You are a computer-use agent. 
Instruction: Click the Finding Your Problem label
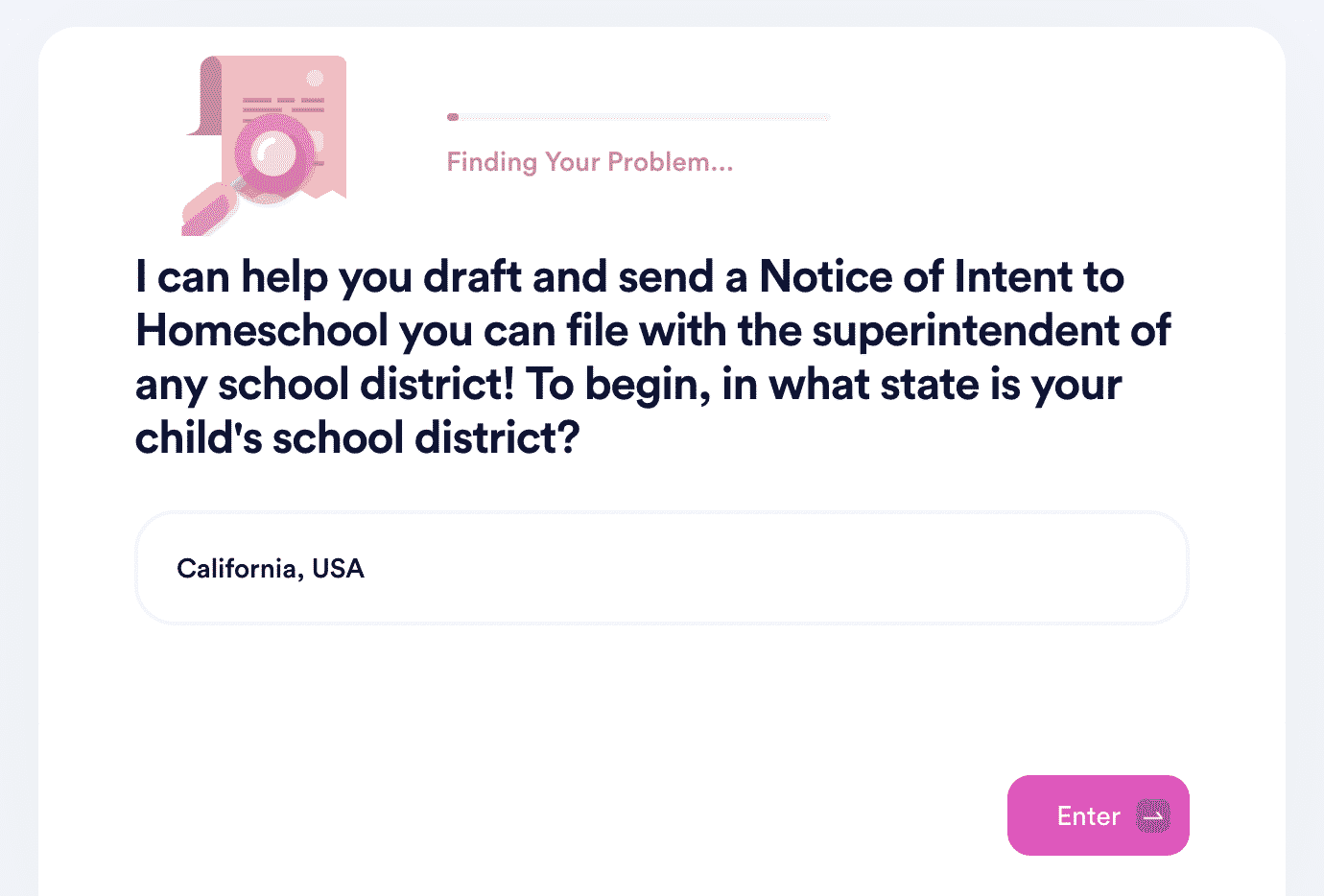(590, 162)
